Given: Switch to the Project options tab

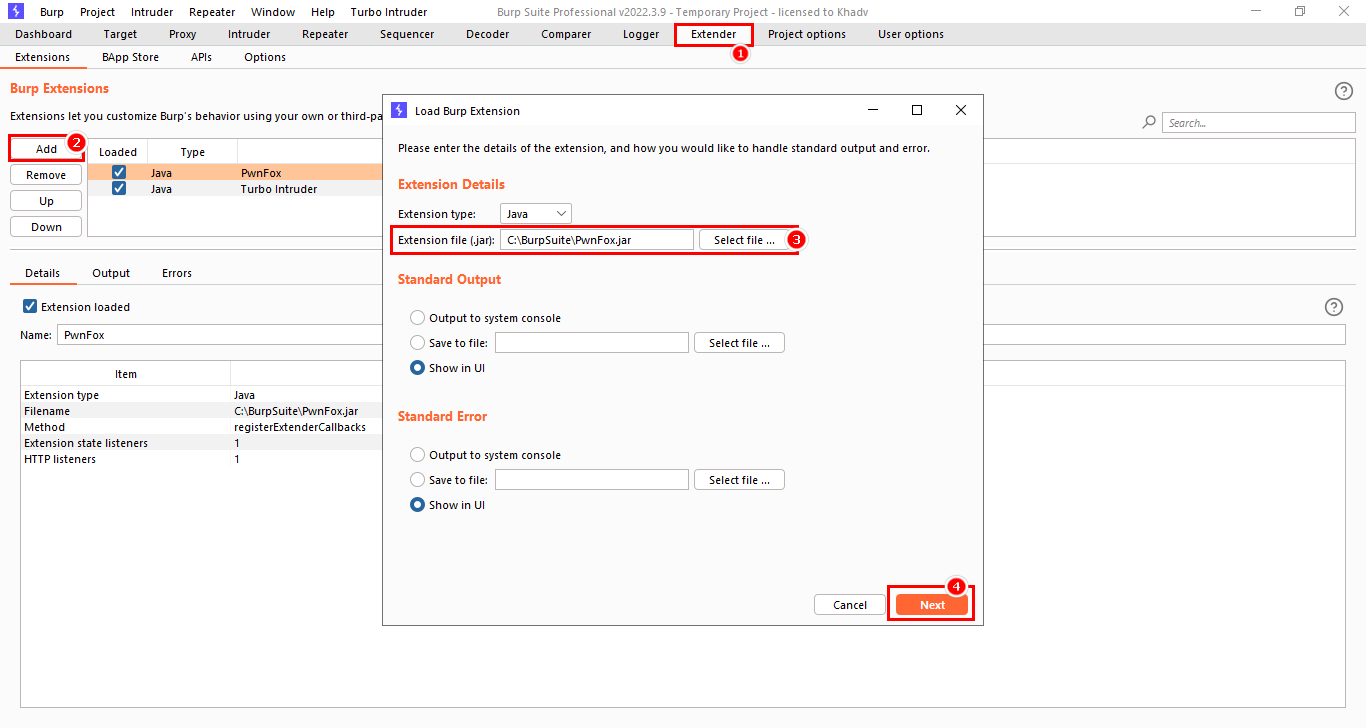Looking at the screenshot, I should [807, 34].
